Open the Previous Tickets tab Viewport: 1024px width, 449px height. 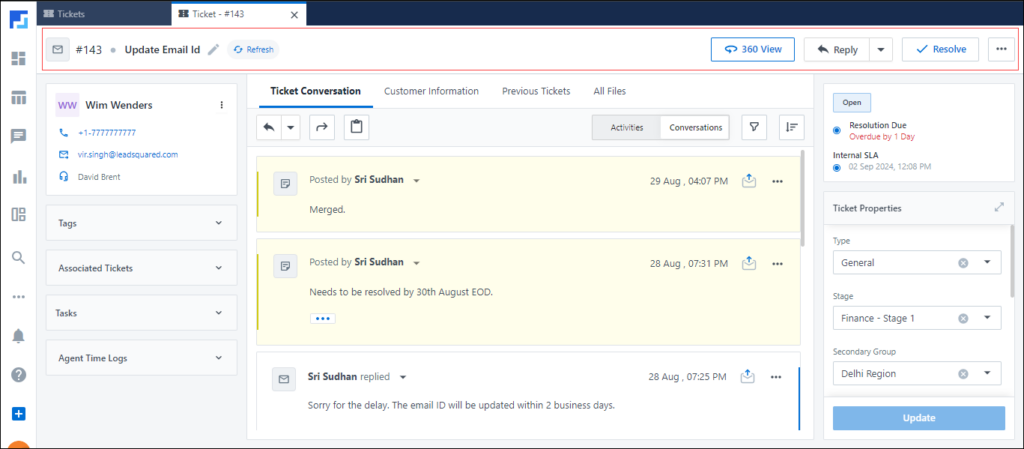pos(536,91)
